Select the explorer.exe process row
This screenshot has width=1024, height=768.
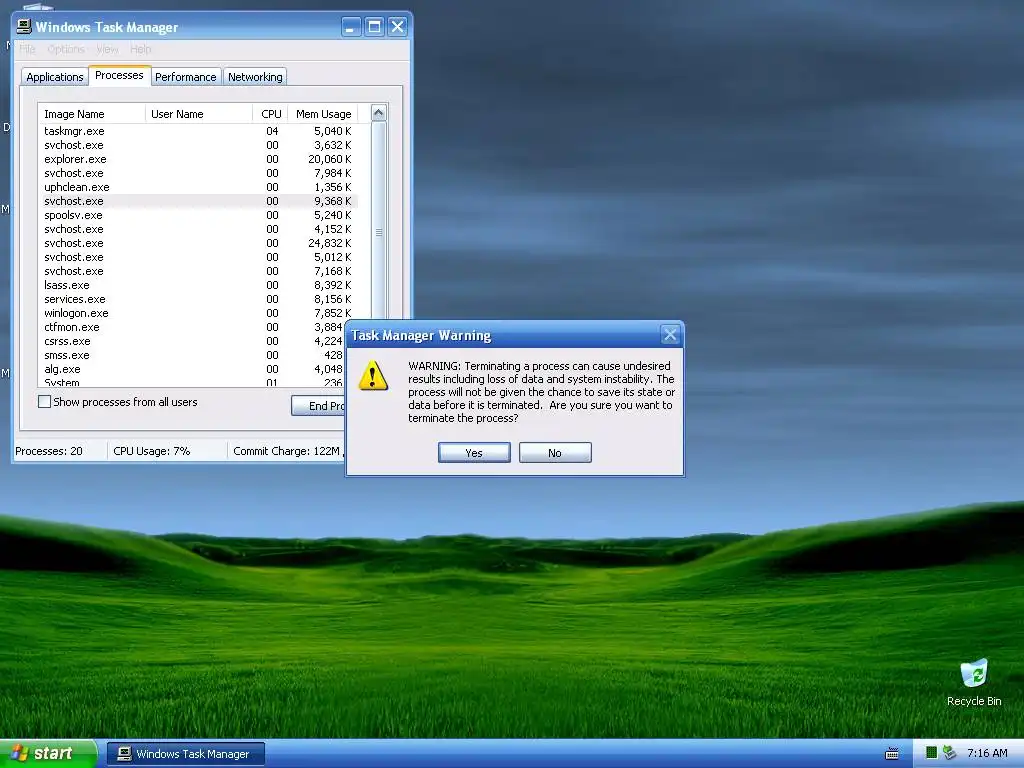tap(198, 159)
